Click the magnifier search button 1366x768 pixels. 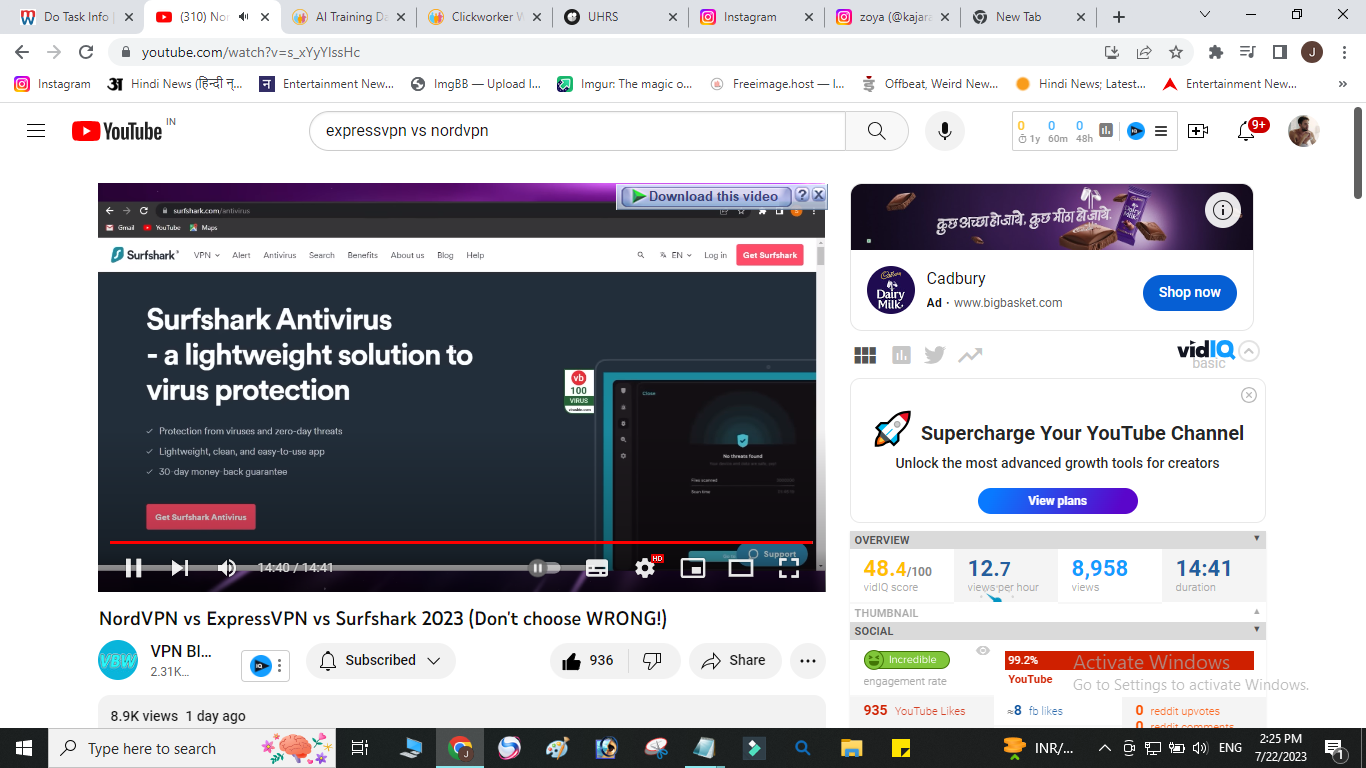tap(876, 131)
